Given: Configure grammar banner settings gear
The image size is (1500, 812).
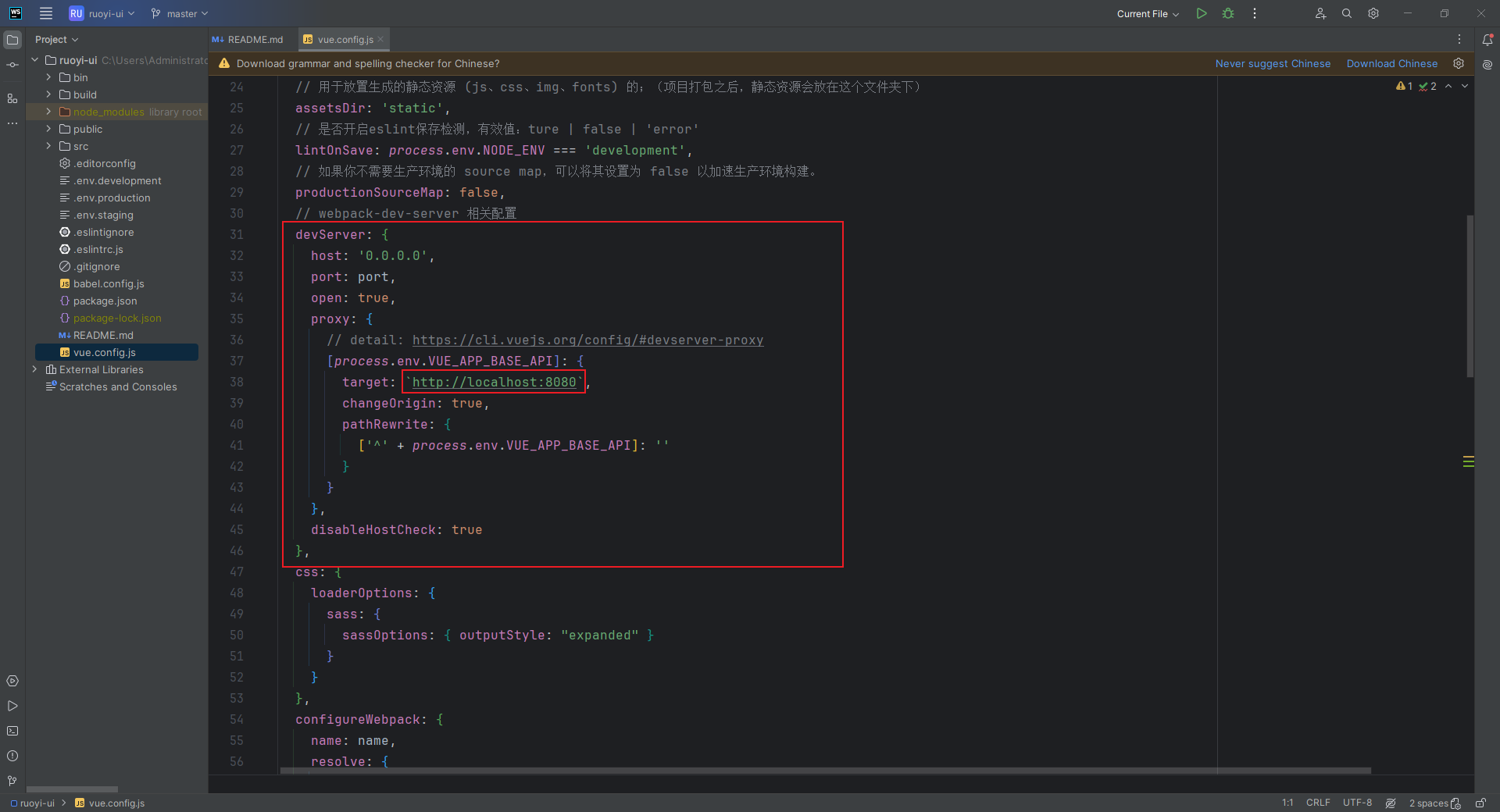Looking at the screenshot, I should [1459, 63].
